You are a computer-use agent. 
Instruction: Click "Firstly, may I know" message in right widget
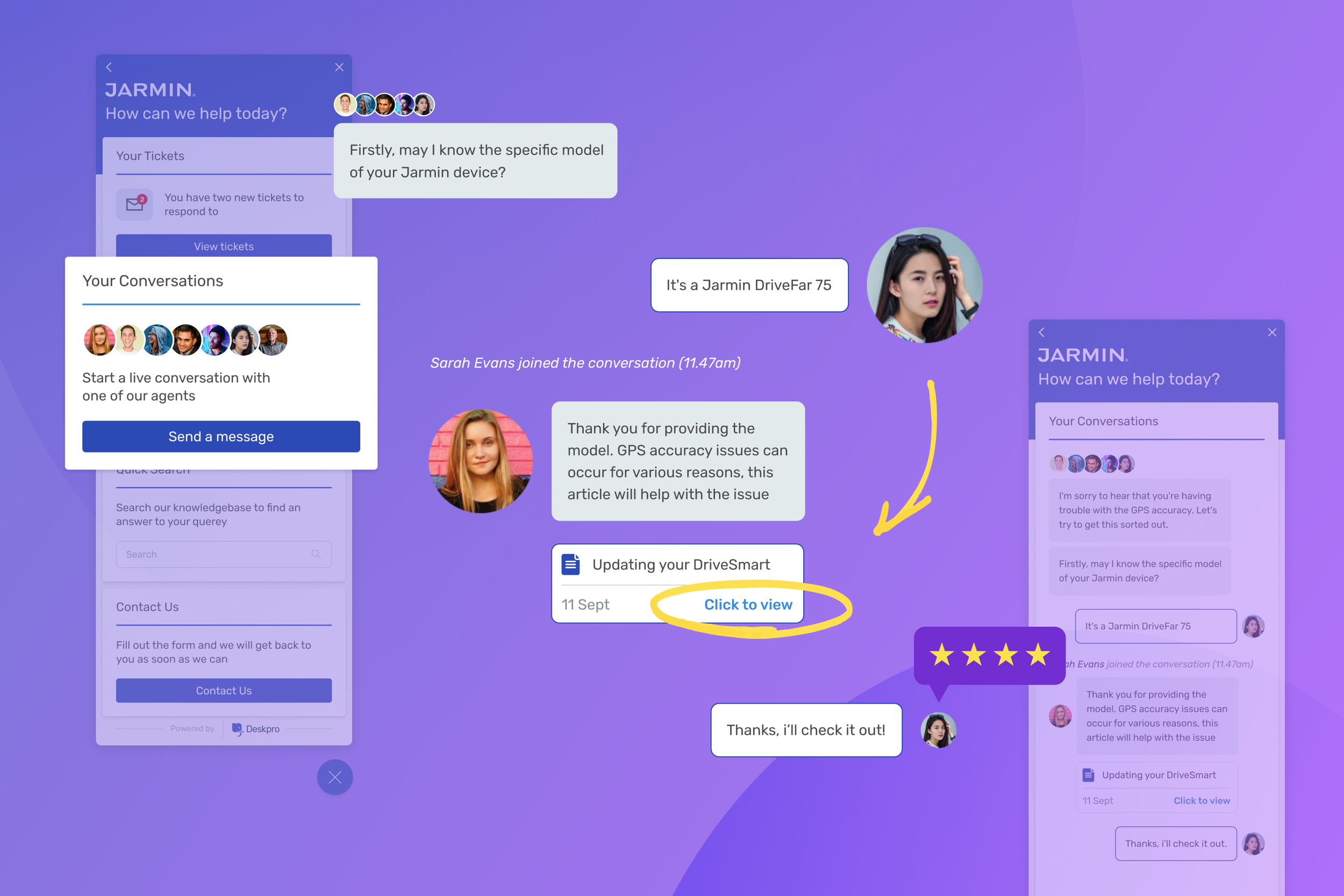[x=1139, y=570]
